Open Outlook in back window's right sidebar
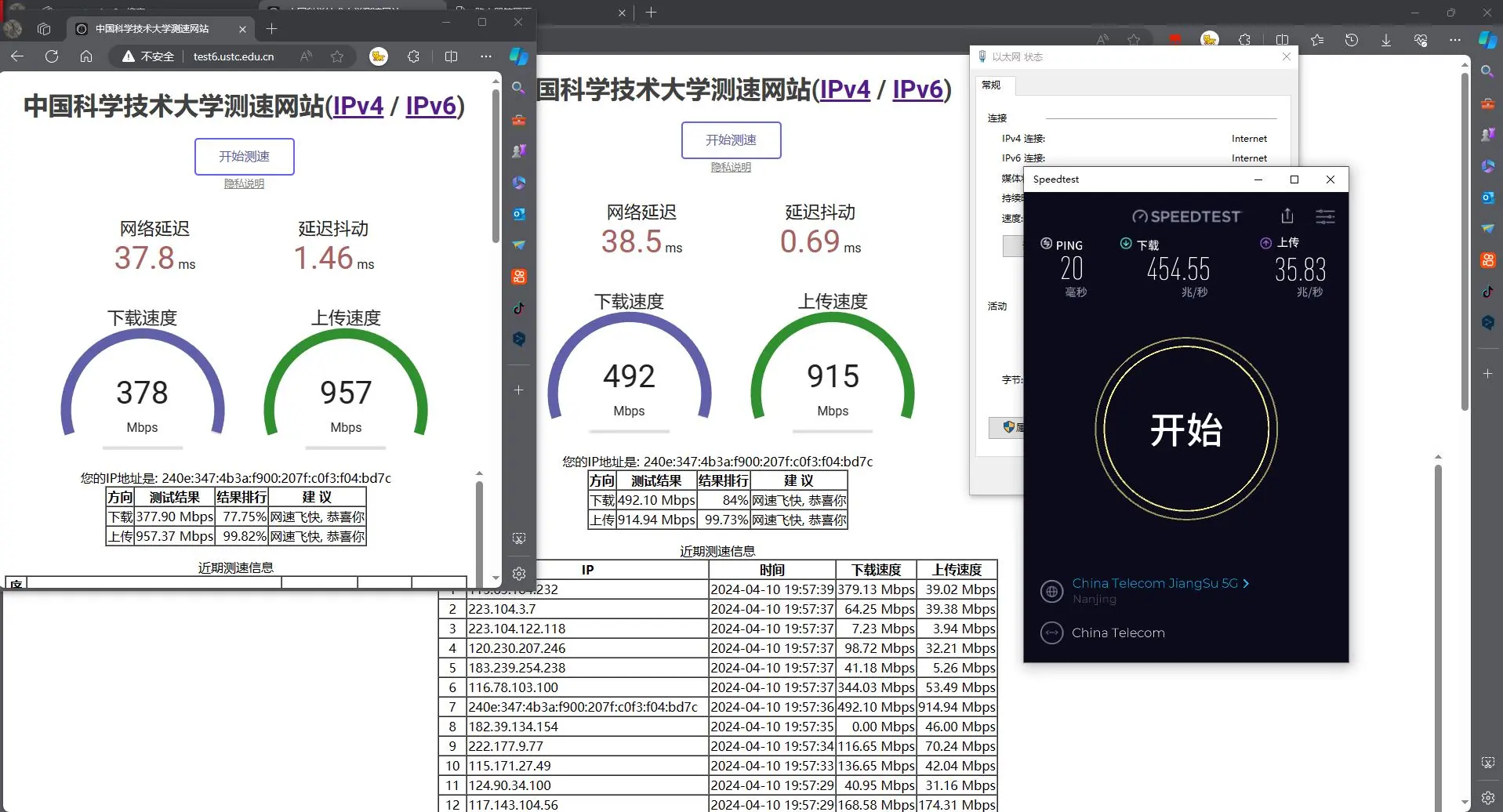 pos(1487,198)
